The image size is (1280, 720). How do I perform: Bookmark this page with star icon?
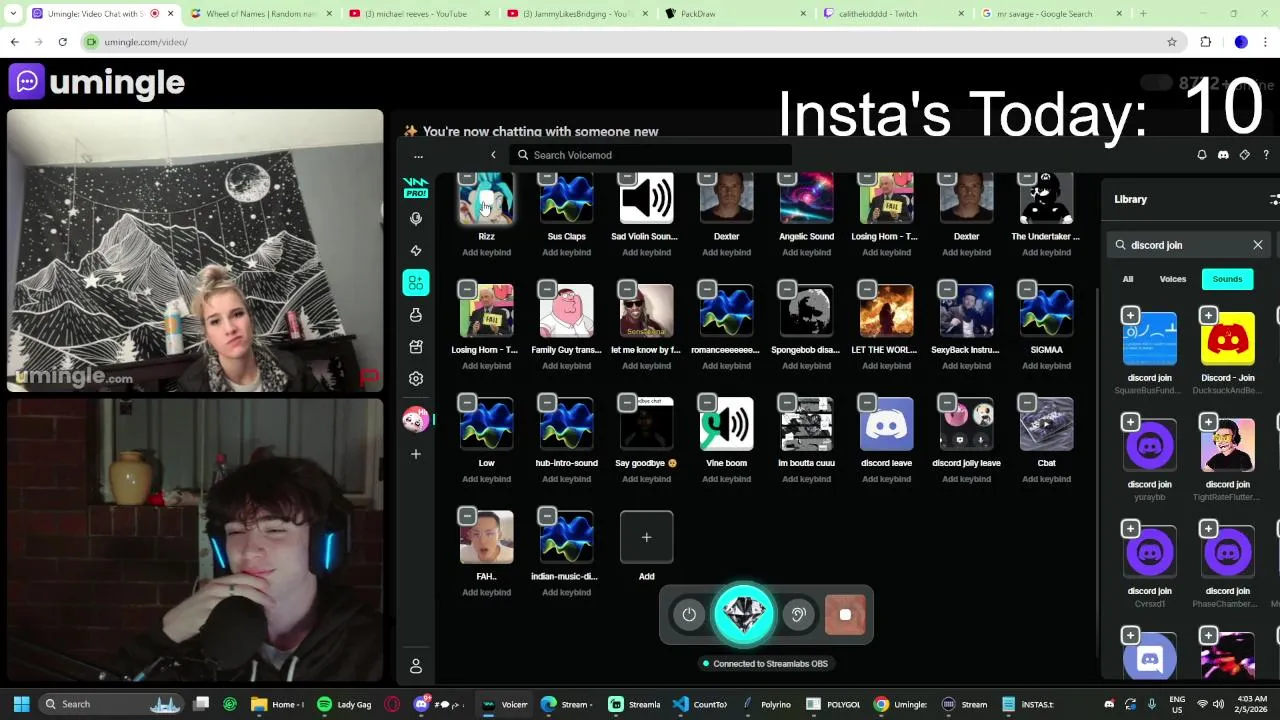coord(1172,42)
